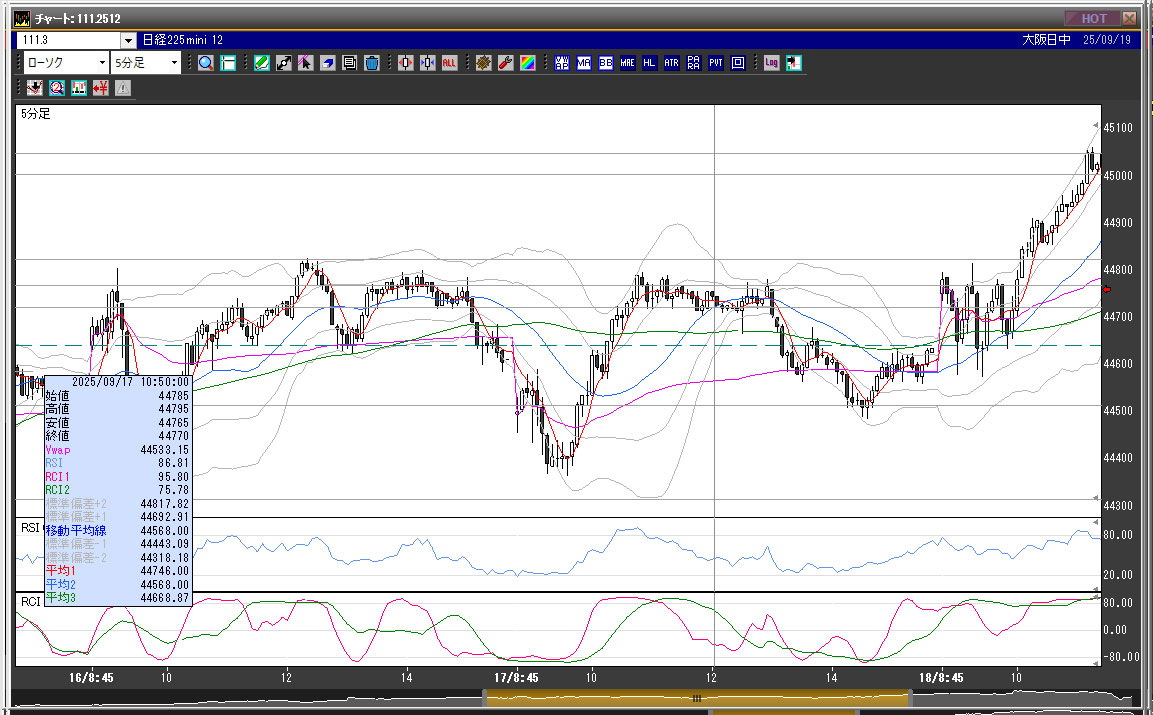Select the pencil drawing tool
The width and height of the screenshot is (1153, 715).
[x=261, y=63]
